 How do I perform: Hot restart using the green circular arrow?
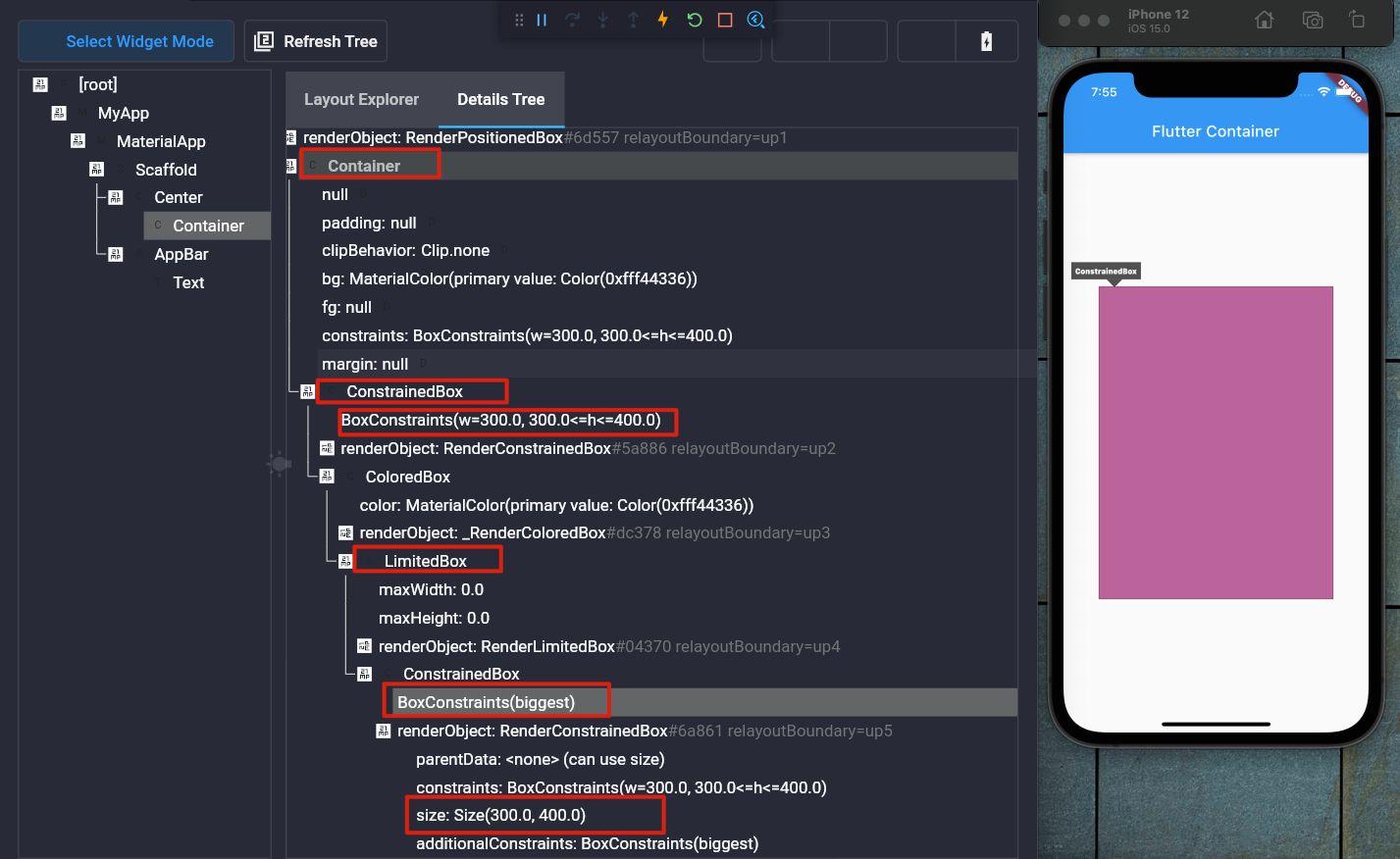coord(695,20)
